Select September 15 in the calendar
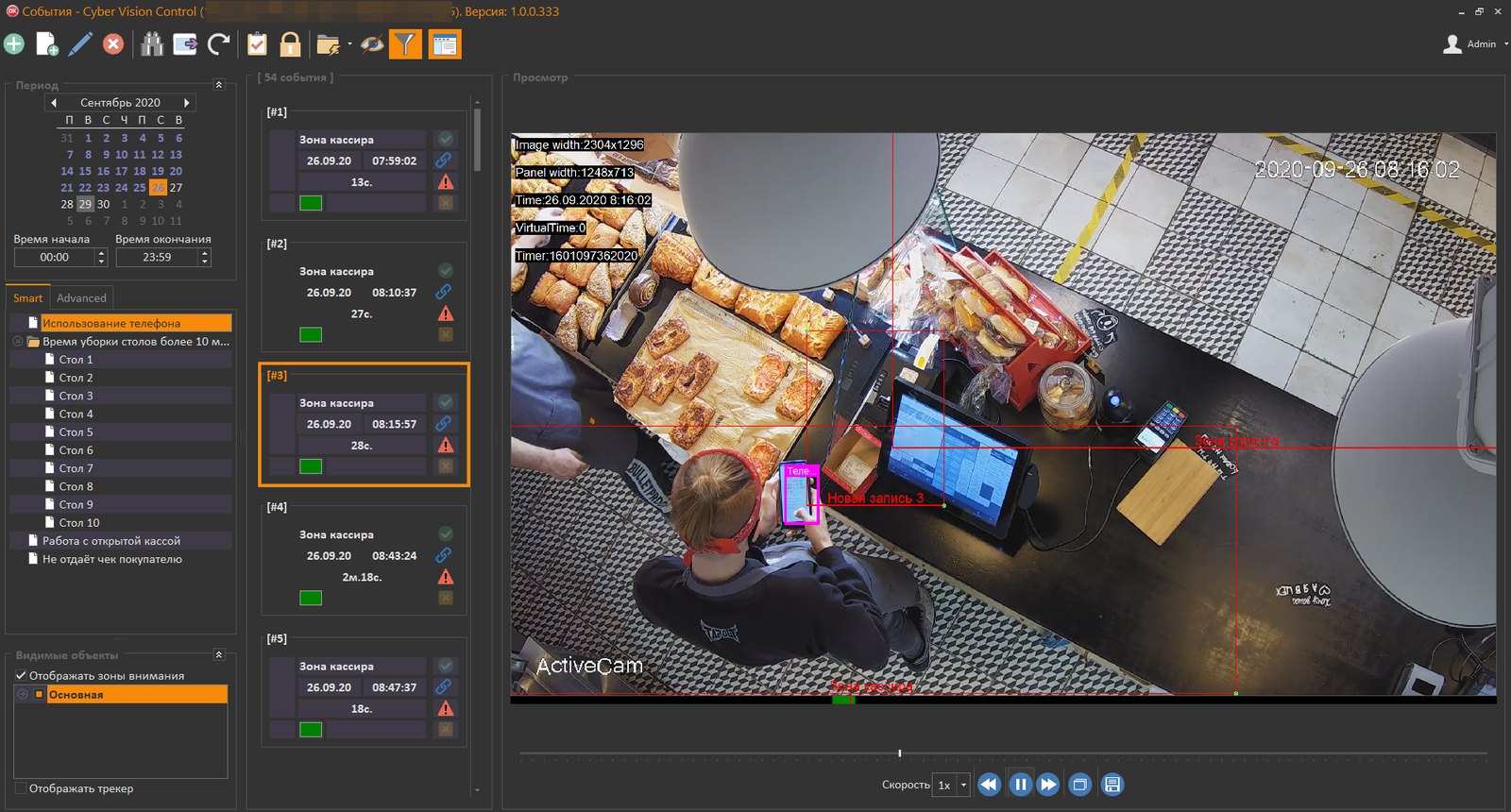 85,171
